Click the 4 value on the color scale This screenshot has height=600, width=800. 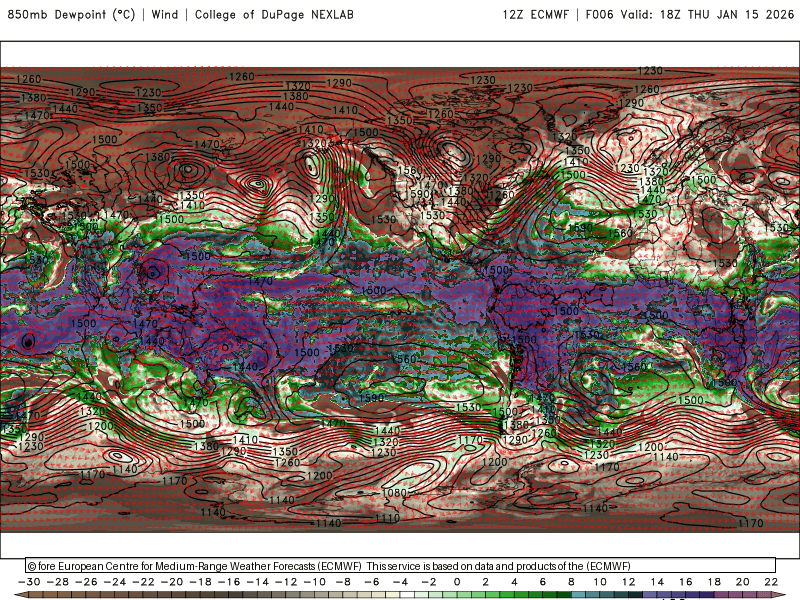514,582
